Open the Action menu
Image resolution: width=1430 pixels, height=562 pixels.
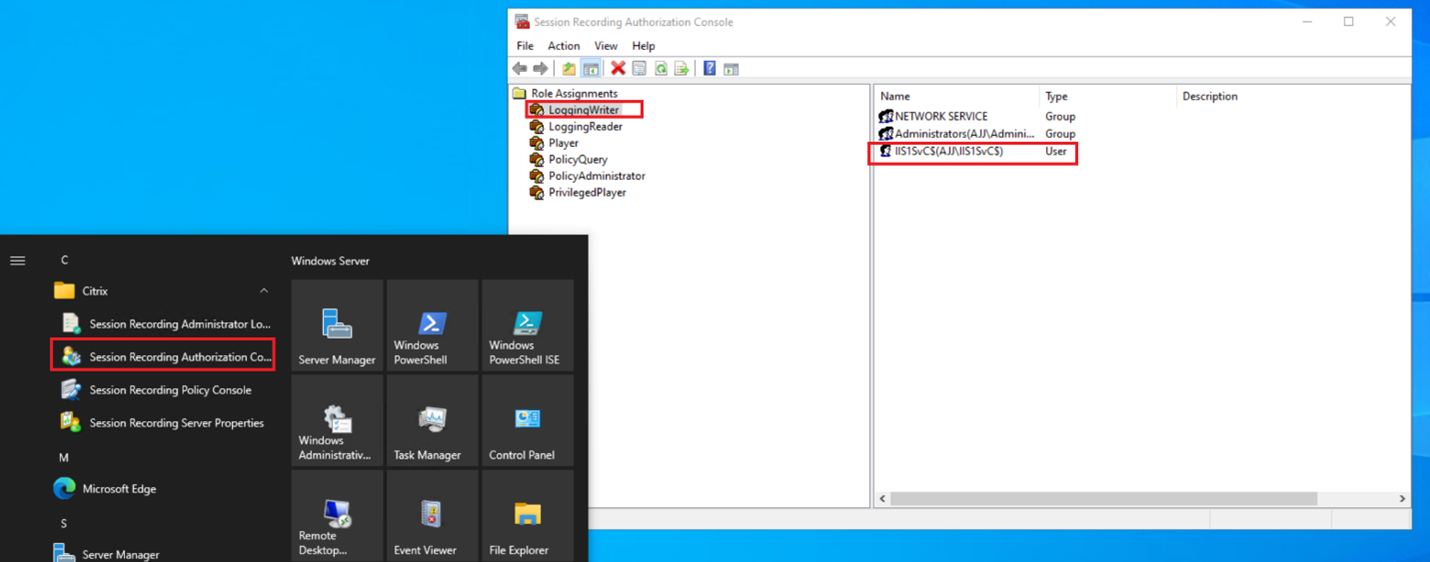coord(563,46)
